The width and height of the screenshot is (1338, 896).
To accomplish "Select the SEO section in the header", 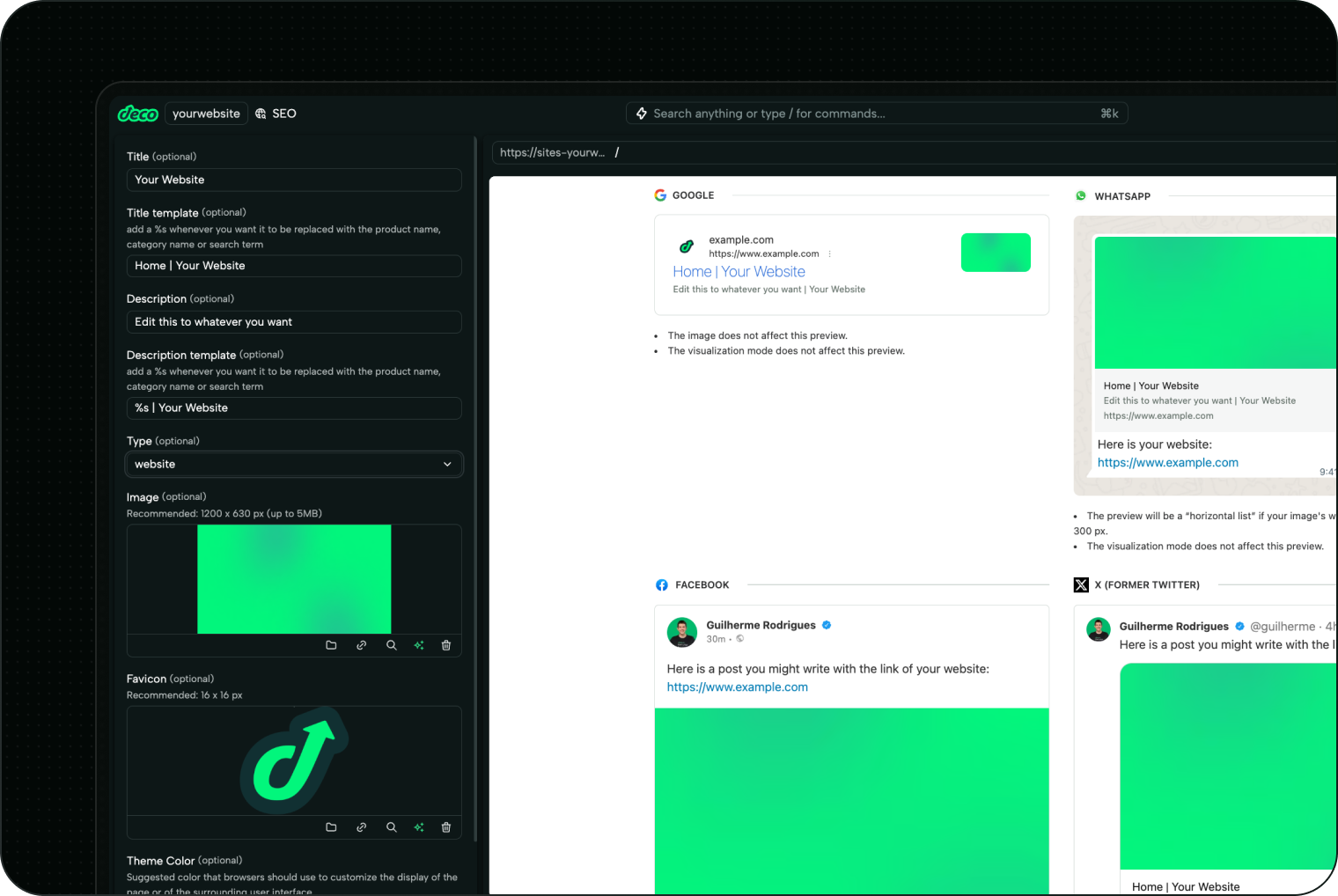I will [x=284, y=113].
